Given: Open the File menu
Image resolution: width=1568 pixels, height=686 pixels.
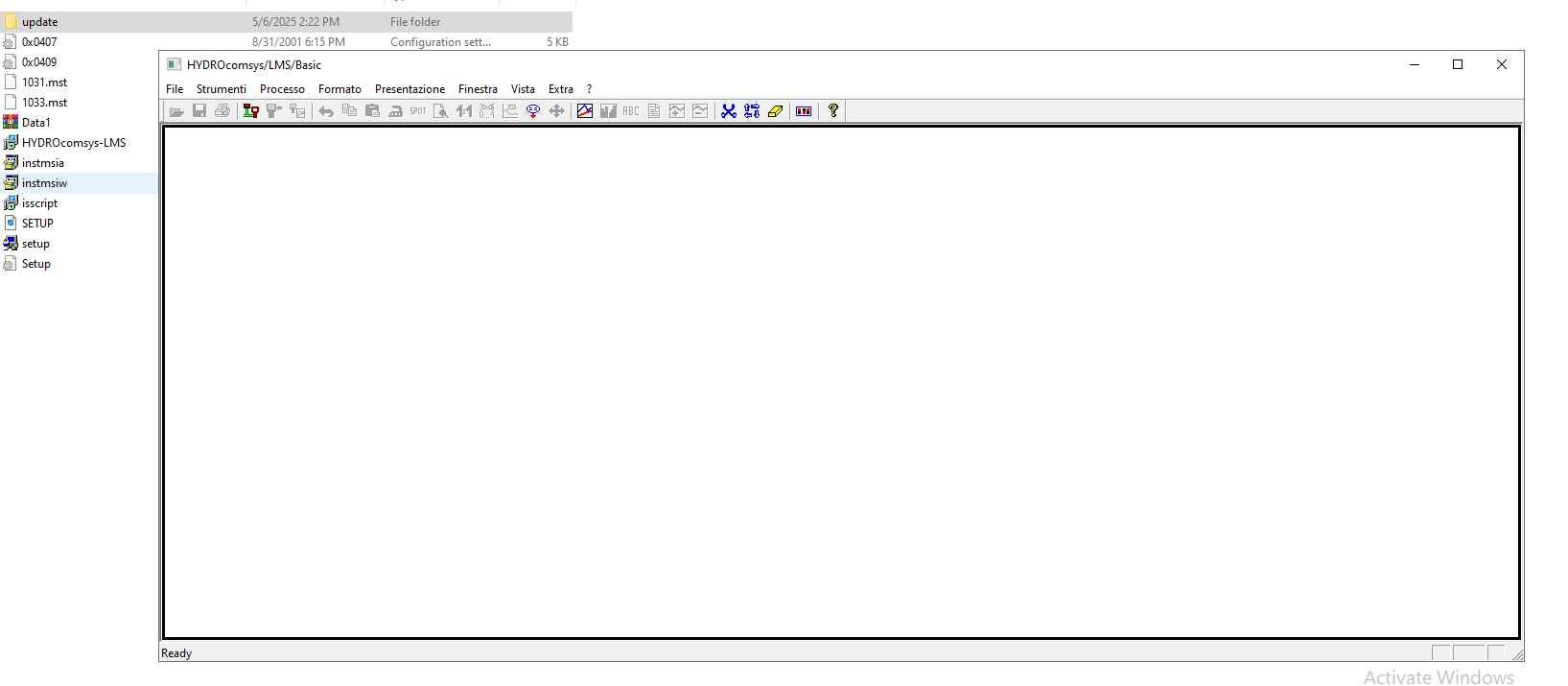Looking at the screenshot, I should tap(175, 89).
